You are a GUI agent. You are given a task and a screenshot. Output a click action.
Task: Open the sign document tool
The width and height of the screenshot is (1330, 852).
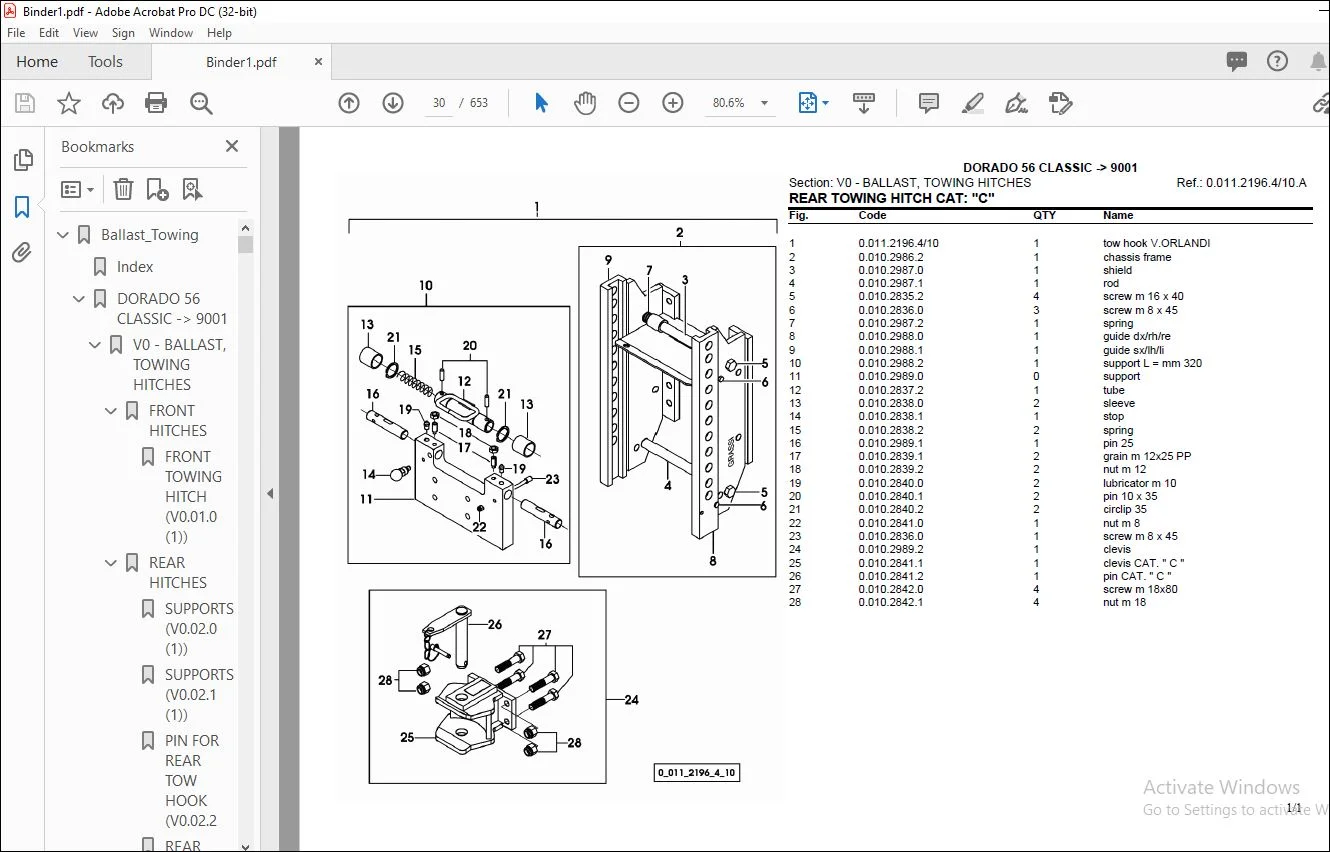pos(1017,103)
